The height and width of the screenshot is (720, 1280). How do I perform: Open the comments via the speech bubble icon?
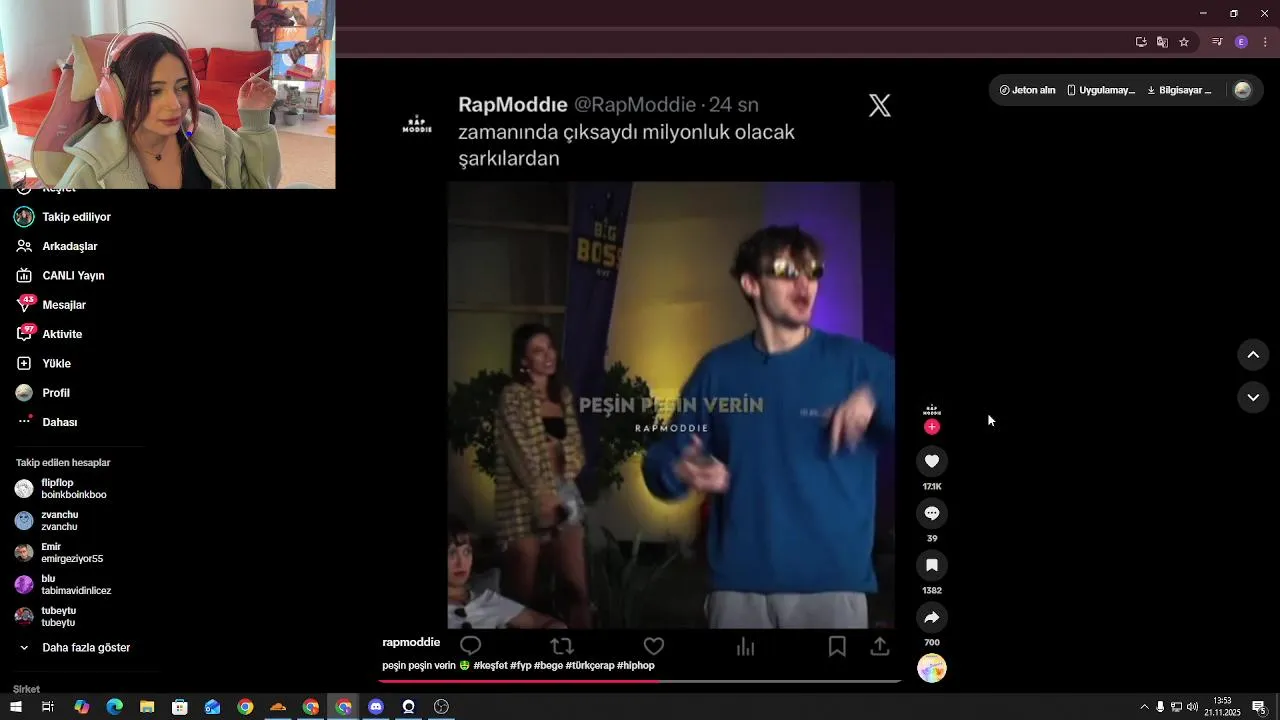point(932,513)
